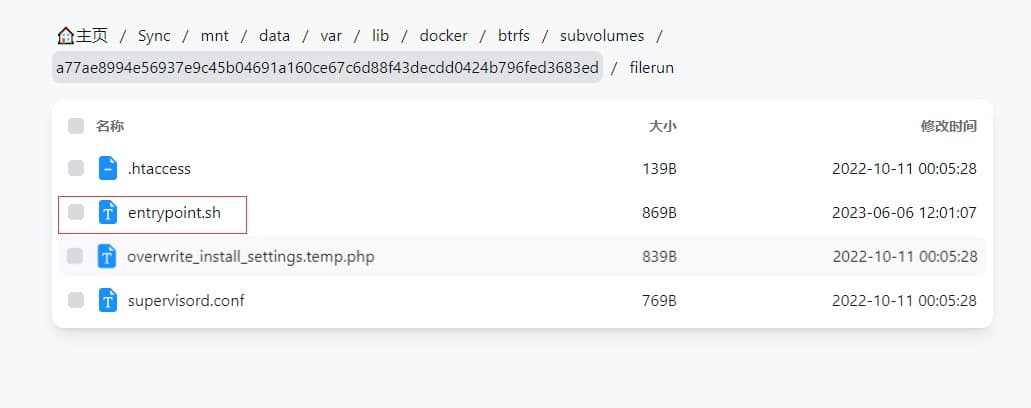Click the supervisord.conf file icon
Viewport: 1031px width, 408px height.
click(x=108, y=300)
